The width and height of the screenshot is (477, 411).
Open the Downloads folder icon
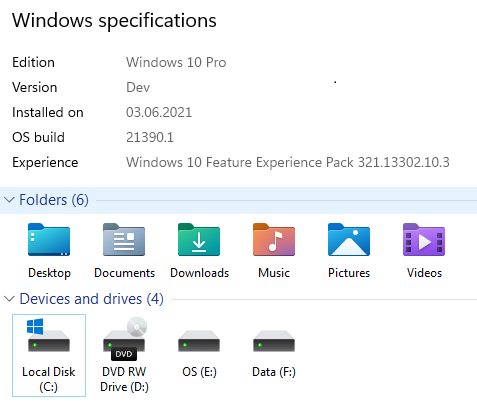pyautogui.click(x=199, y=240)
